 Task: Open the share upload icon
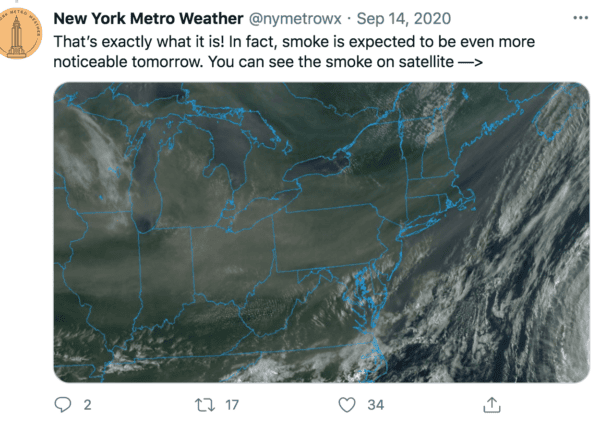pos(492,405)
